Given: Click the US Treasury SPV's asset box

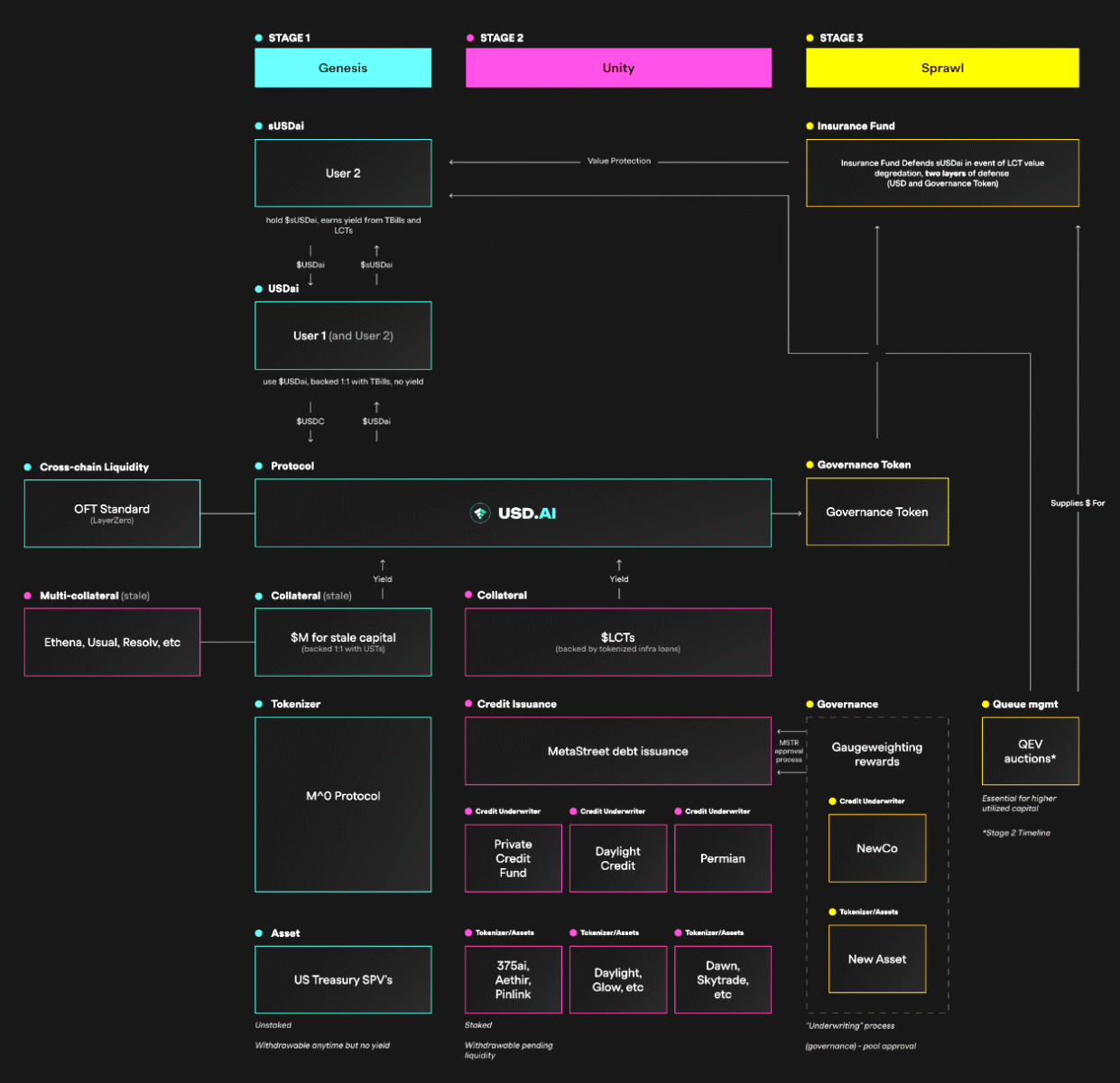Looking at the screenshot, I should click(x=343, y=979).
